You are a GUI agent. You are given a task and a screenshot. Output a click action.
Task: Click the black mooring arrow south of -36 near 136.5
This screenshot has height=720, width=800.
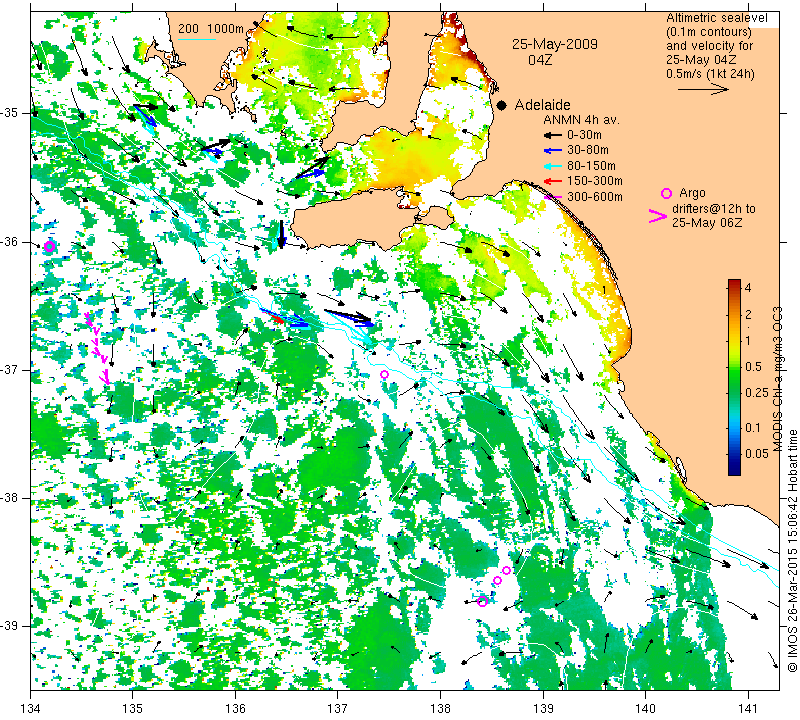coord(281,234)
